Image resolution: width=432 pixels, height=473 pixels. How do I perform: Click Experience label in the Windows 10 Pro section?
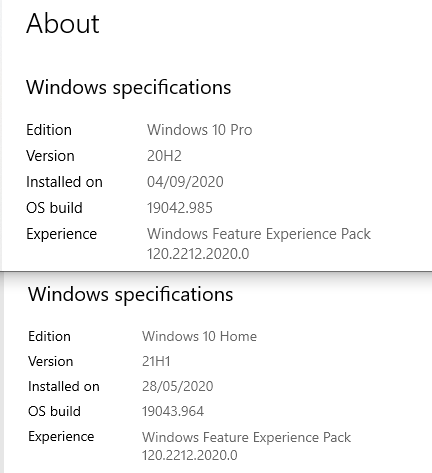click(62, 234)
